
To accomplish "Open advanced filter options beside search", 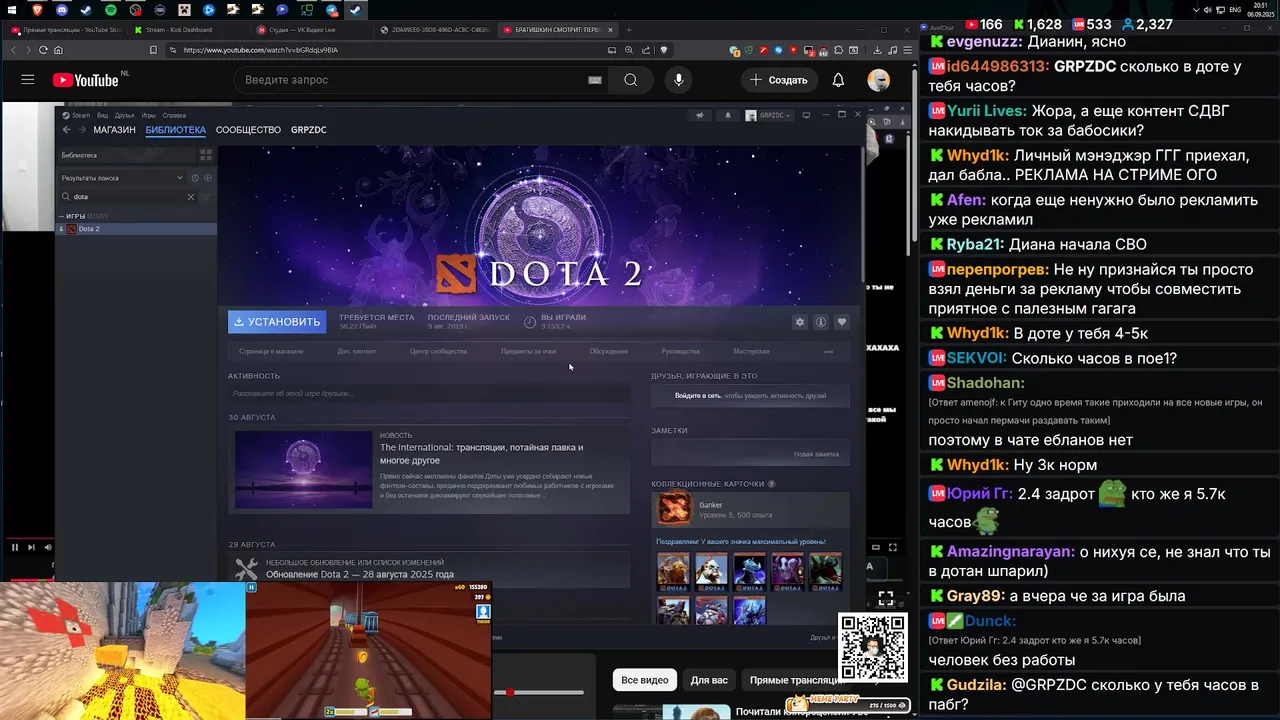I will coord(208,197).
